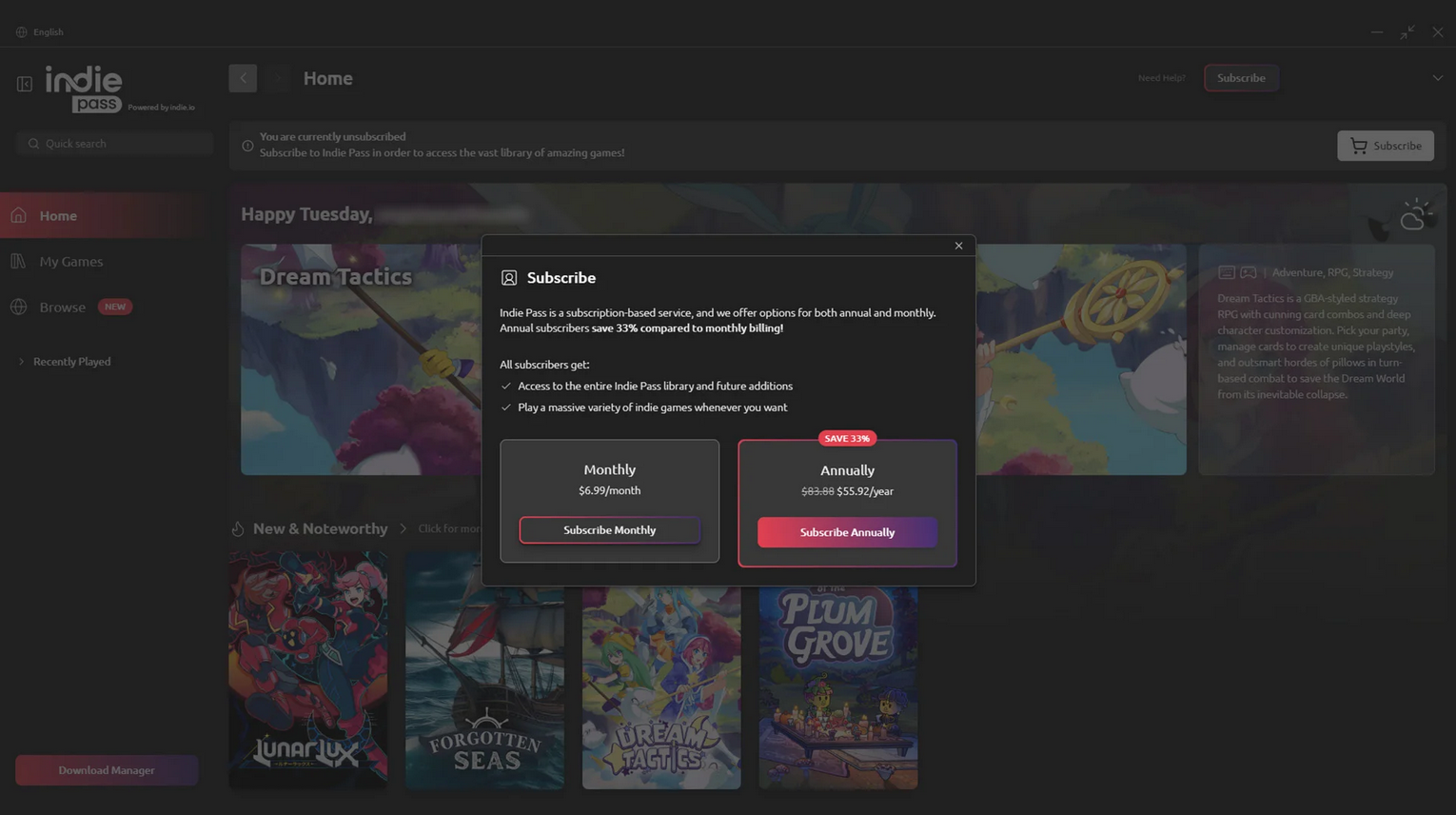
Task: Click the Need Help link
Action: point(1162,78)
